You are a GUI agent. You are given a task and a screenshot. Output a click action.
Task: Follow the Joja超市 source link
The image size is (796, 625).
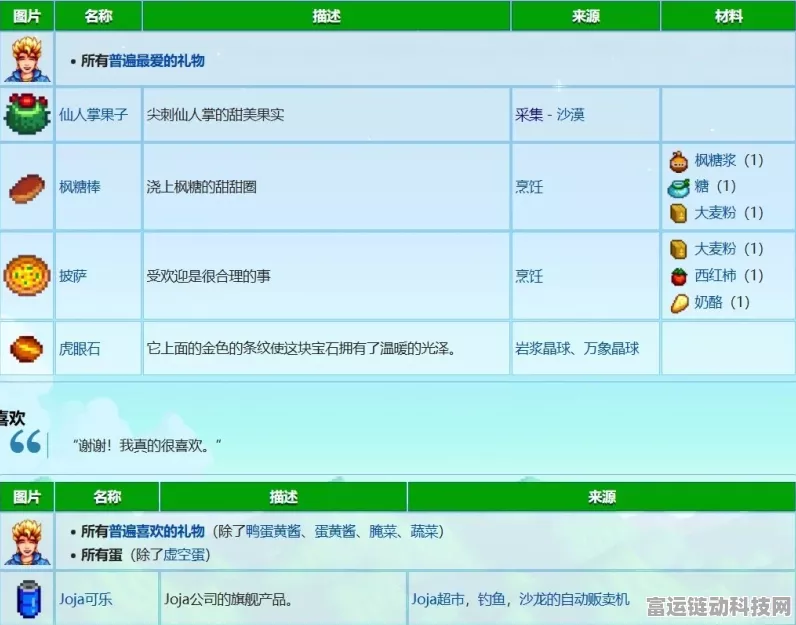point(438,600)
